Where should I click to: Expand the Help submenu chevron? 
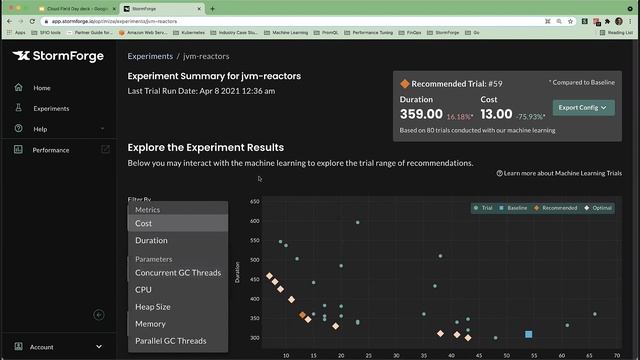pos(102,129)
